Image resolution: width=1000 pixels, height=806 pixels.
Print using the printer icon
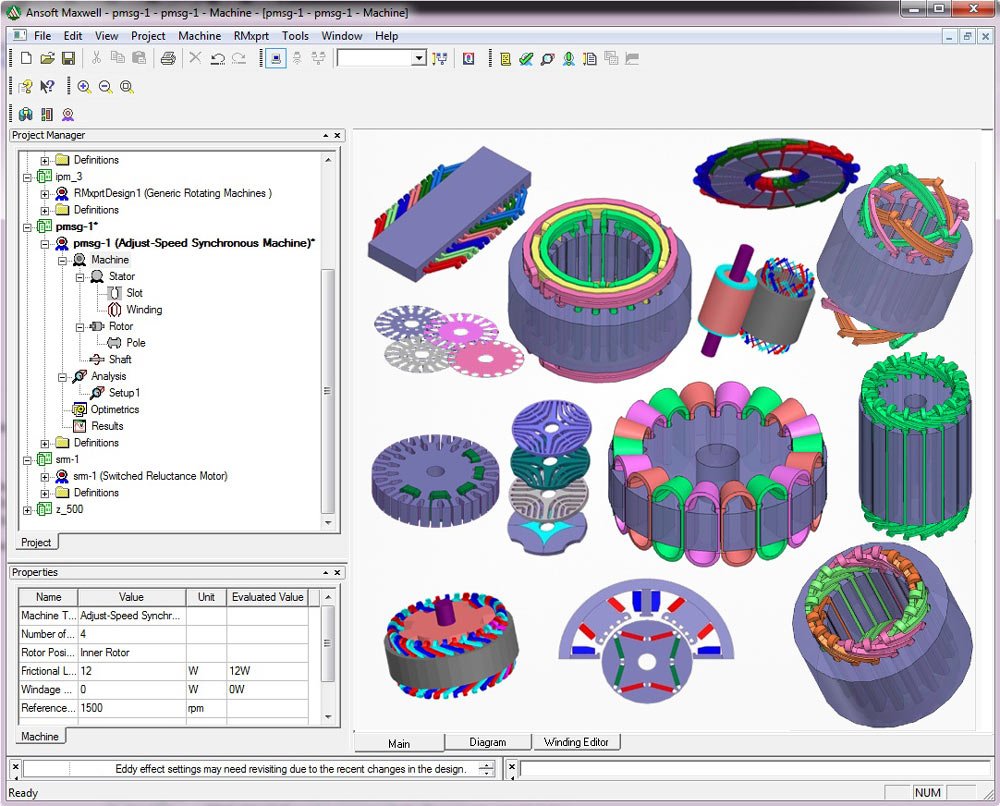(x=168, y=59)
